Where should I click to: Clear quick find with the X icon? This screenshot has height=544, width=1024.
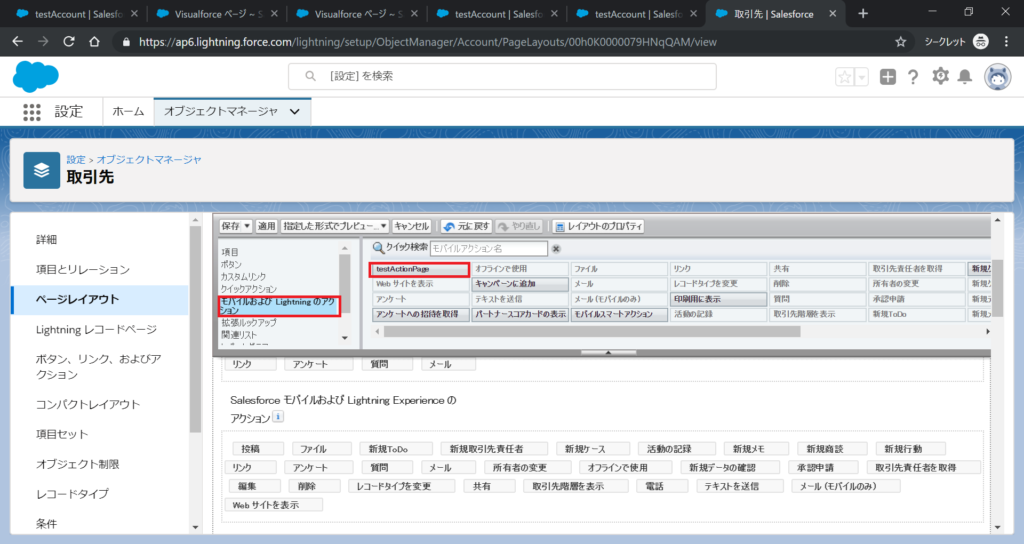(557, 248)
